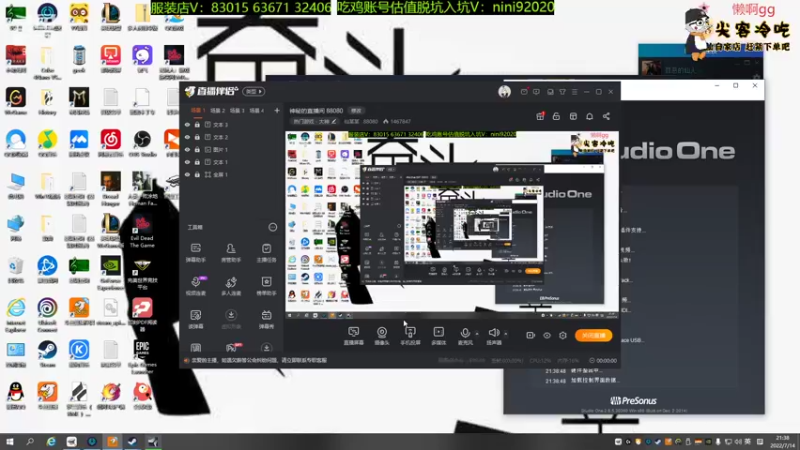The width and height of the screenshot is (800, 450).
Task: Start recording with the camcorder icon
Action: pos(530,335)
